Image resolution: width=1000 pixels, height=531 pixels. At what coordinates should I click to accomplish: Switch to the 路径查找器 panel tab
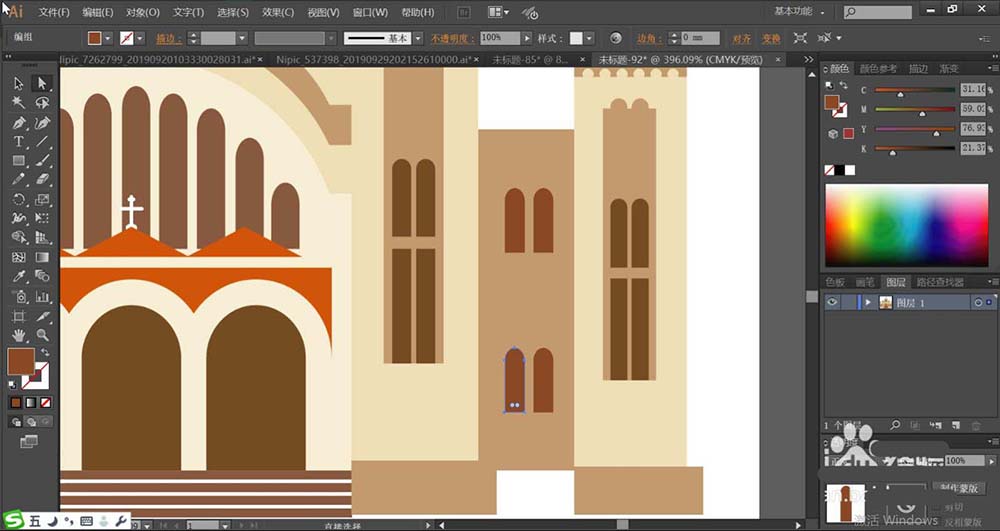pos(940,283)
